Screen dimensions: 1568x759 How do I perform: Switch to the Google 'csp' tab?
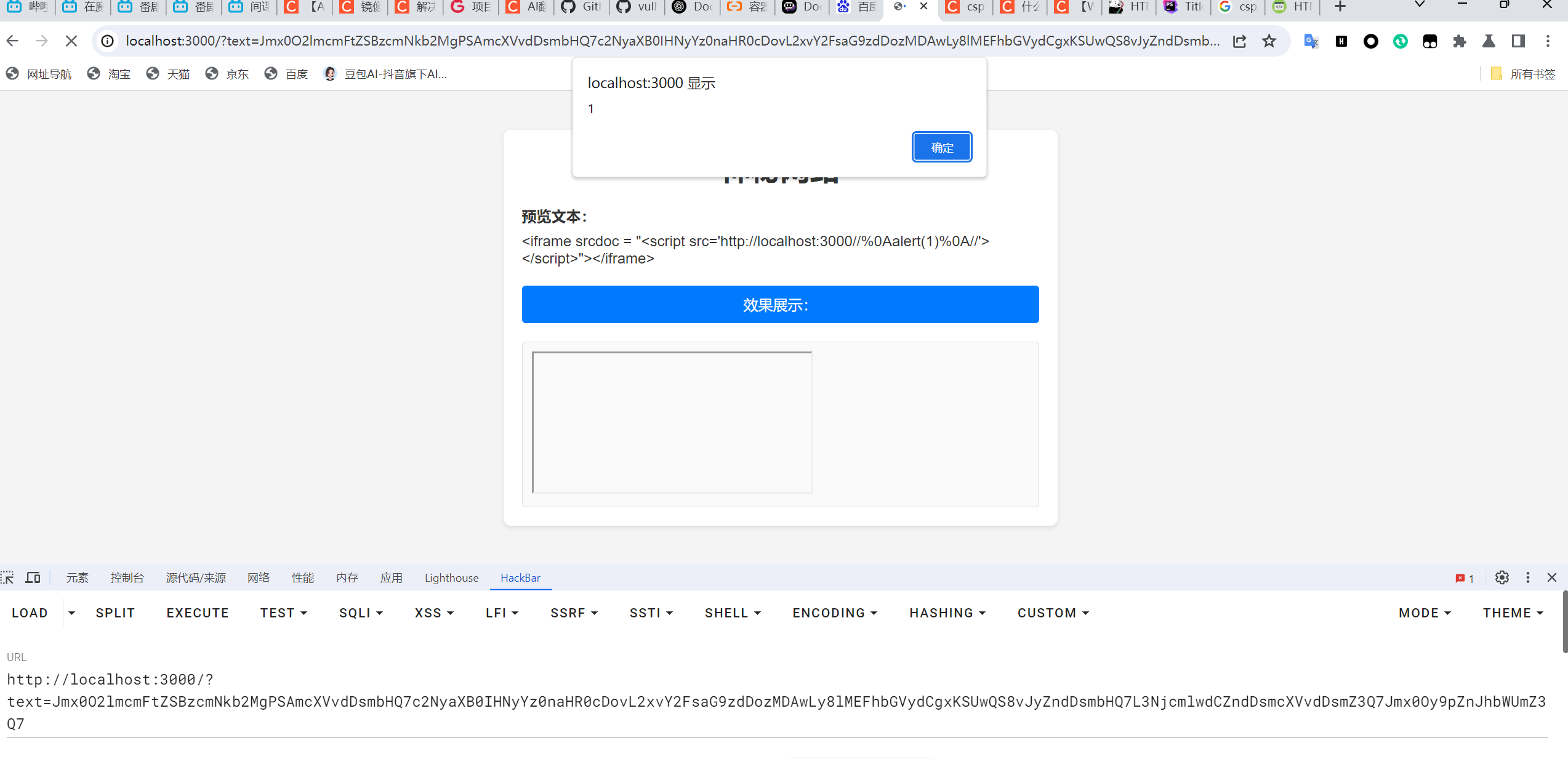coord(1239,7)
